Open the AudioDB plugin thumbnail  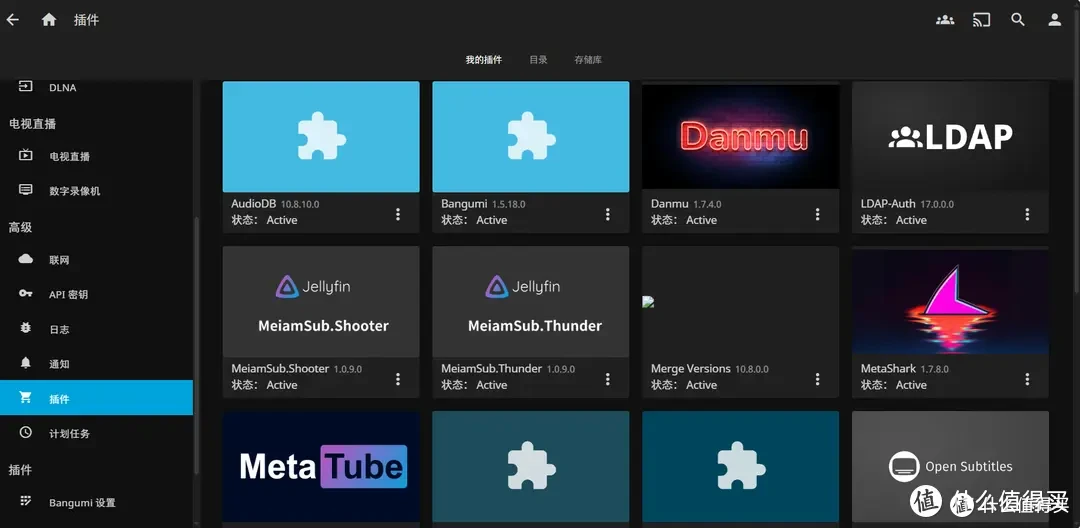click(321, 136)
